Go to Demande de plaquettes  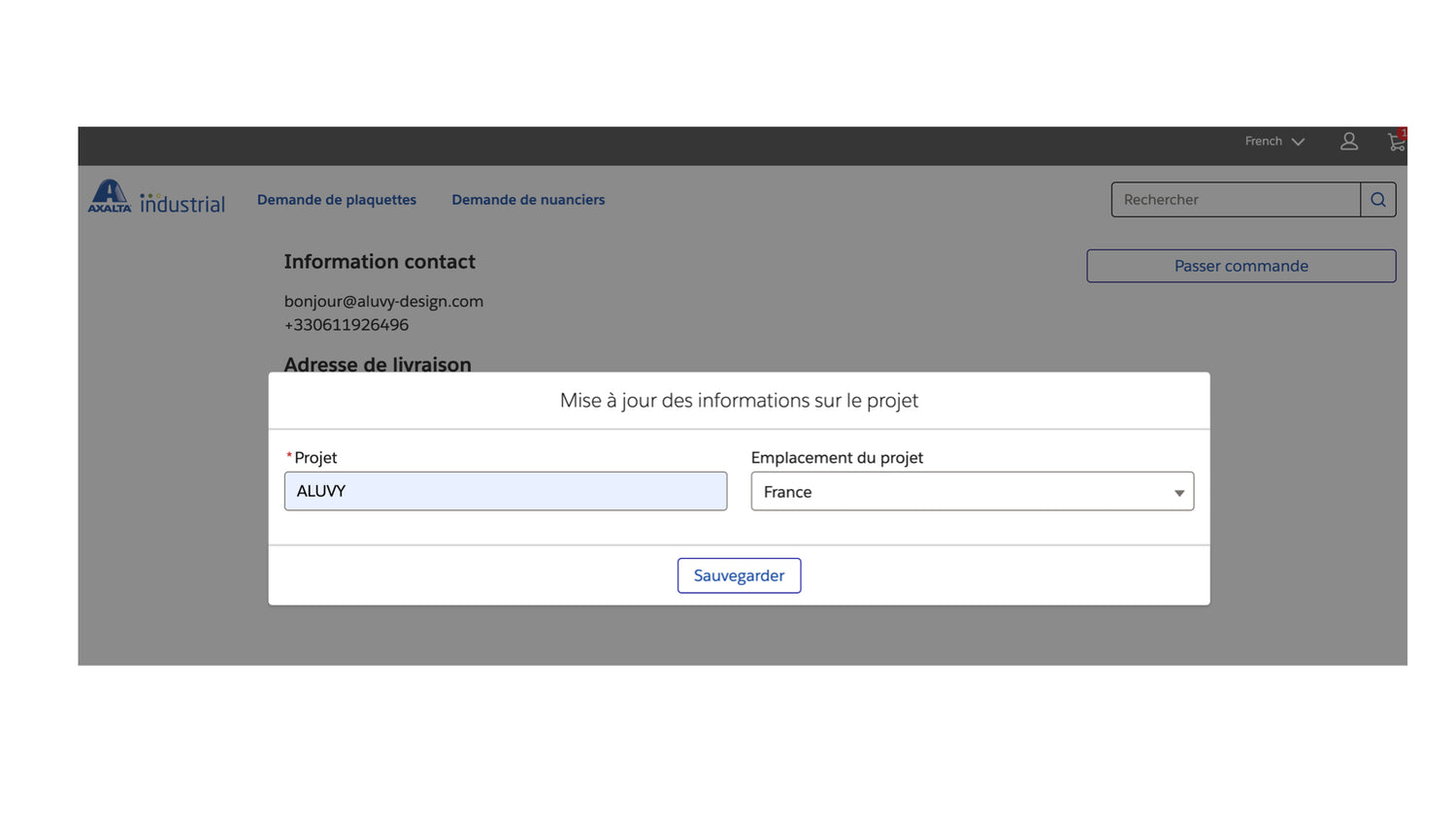(x=336, y=200)
